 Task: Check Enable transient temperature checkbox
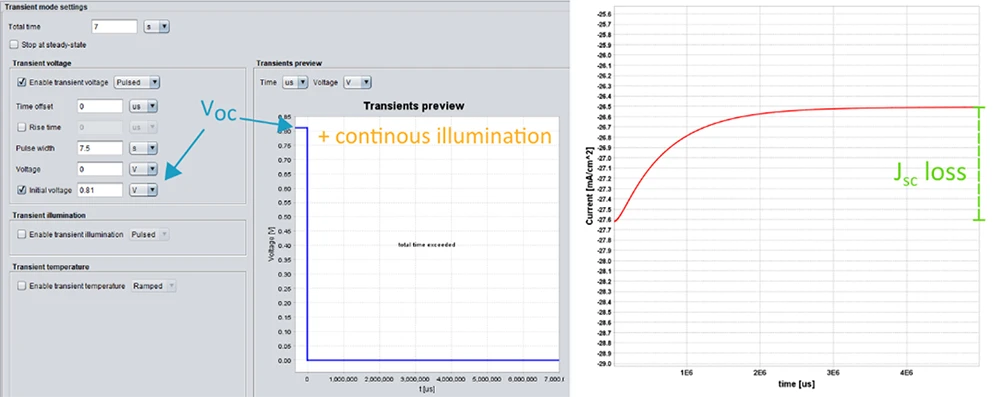22,286
